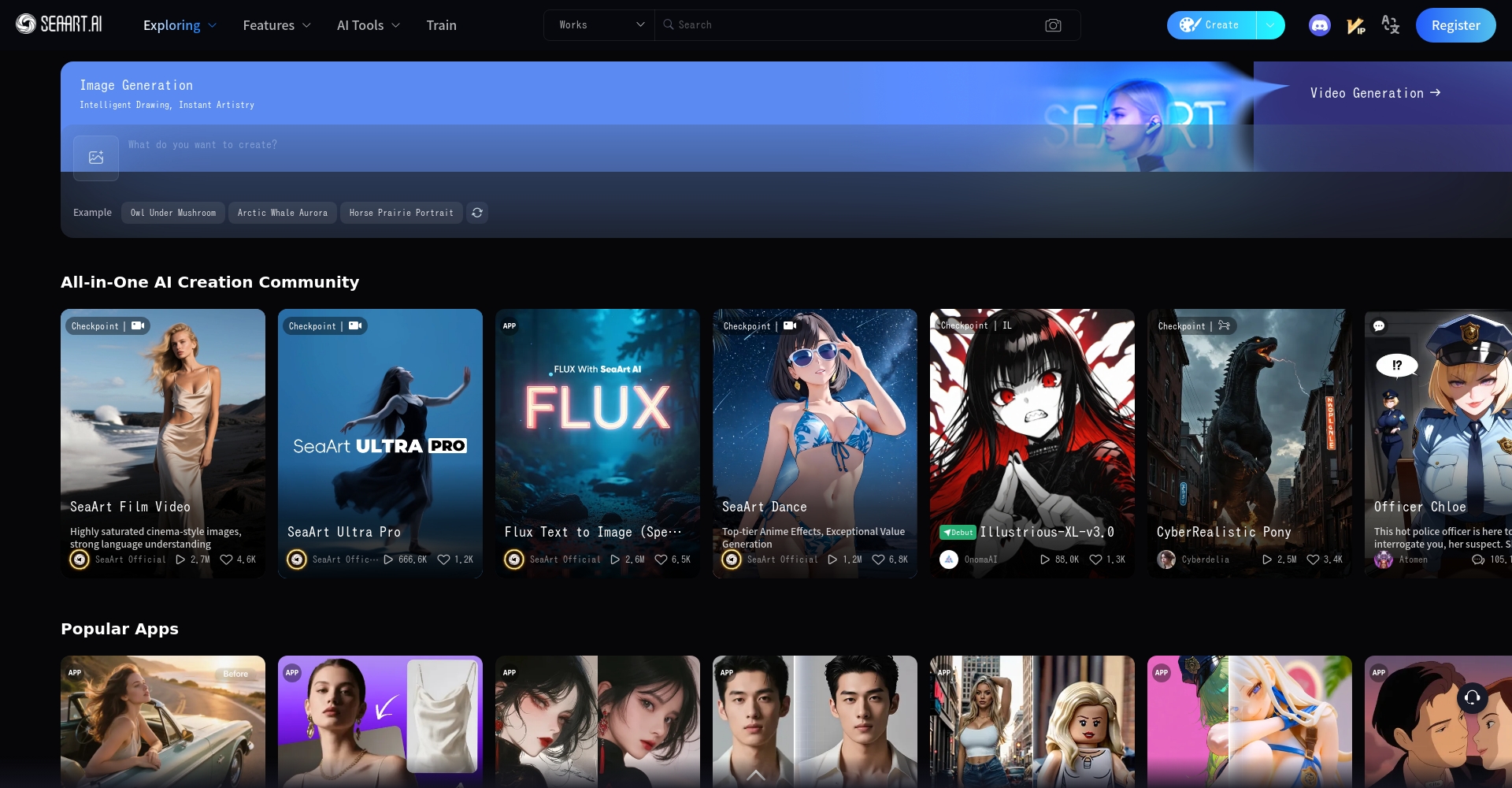The width and height of the screenshot is (1512, 788).
Task: Open the Lego-style conversion app thumbnail
Action: (1032, 722)
